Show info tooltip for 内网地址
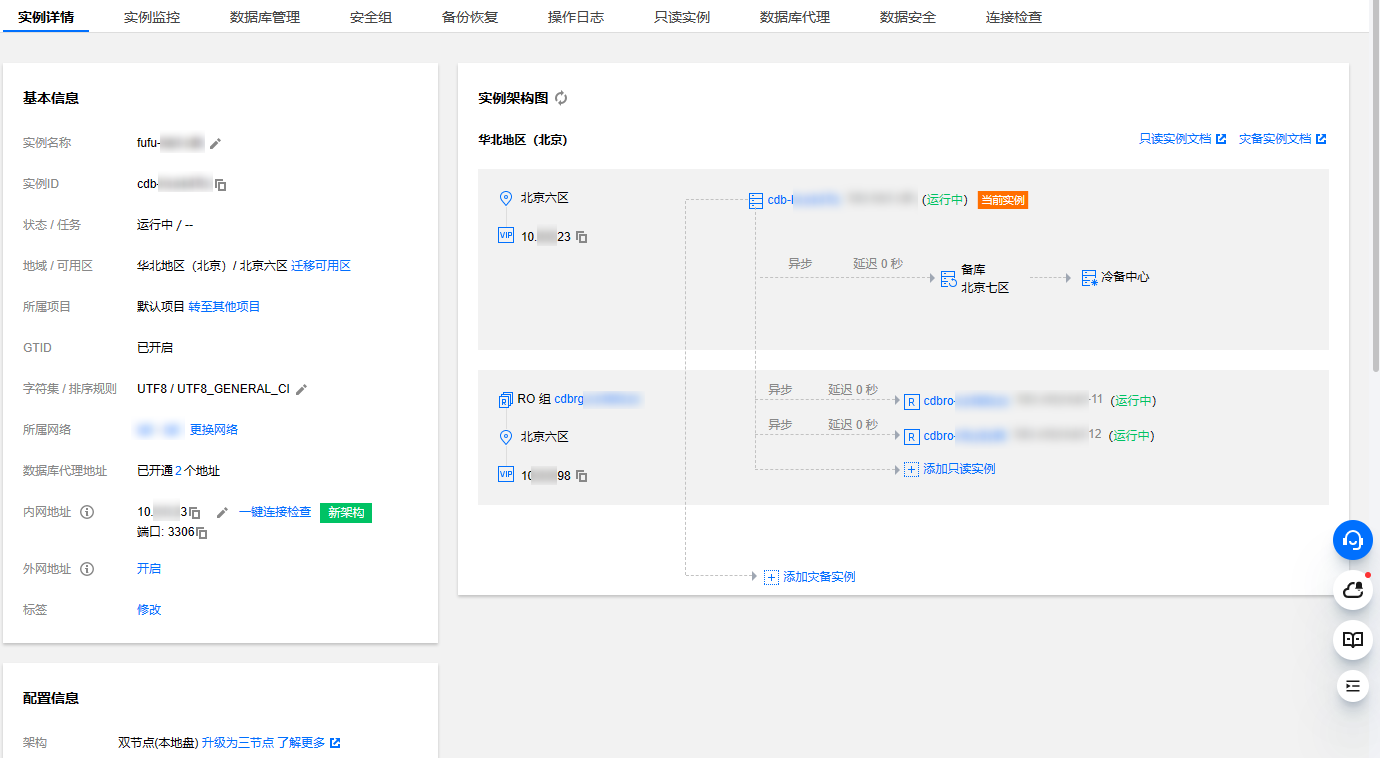Screen dimensions: 1380x758 87,512
